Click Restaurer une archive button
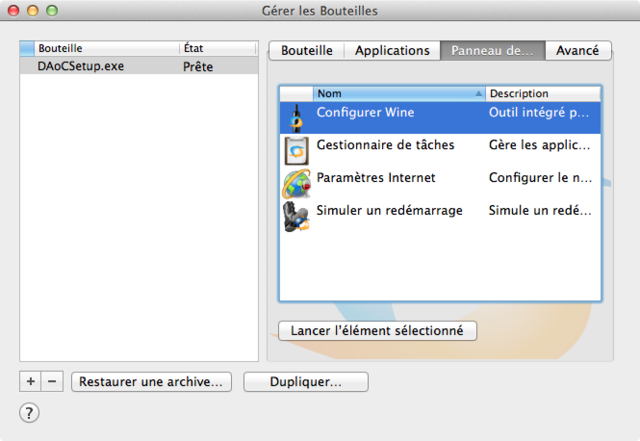 coord(154,382)
